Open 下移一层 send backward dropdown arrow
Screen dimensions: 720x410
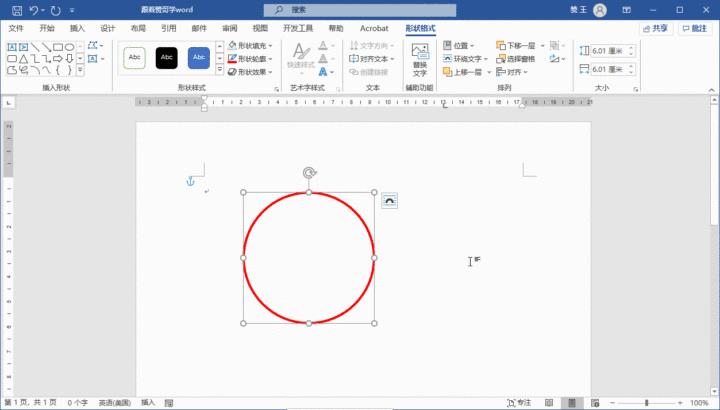542,45
